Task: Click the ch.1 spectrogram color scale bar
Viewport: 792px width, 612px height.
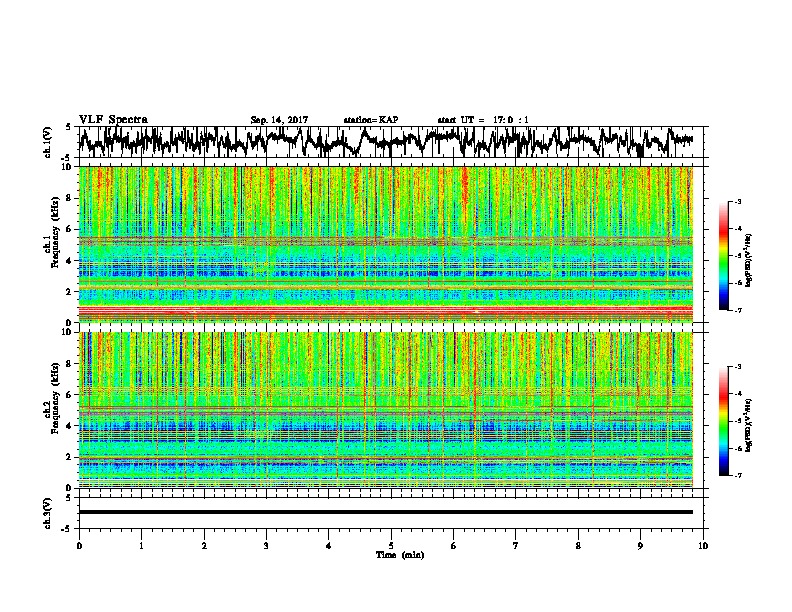Action: click(x=723, y=256)
